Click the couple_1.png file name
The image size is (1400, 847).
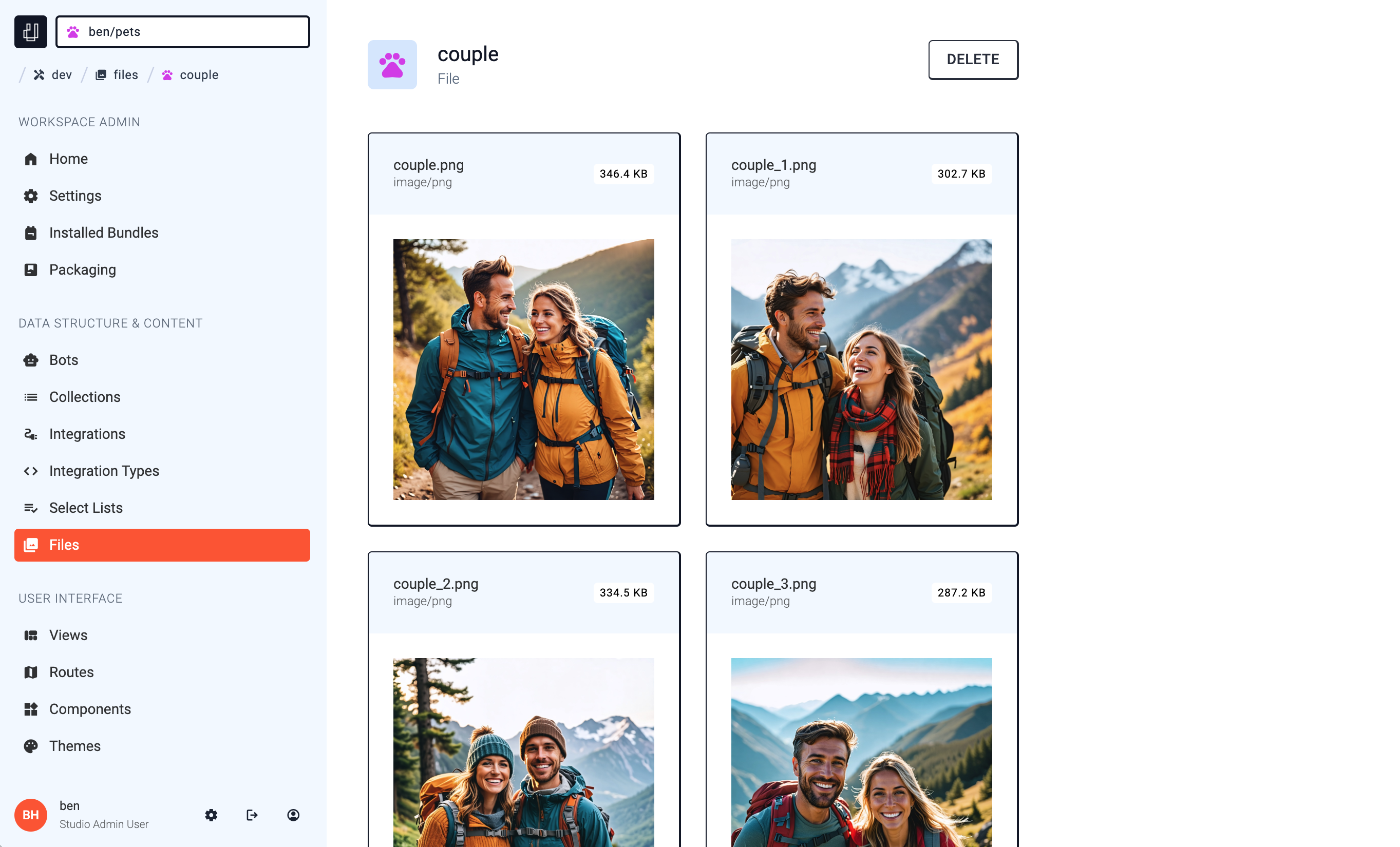point(773,165)
